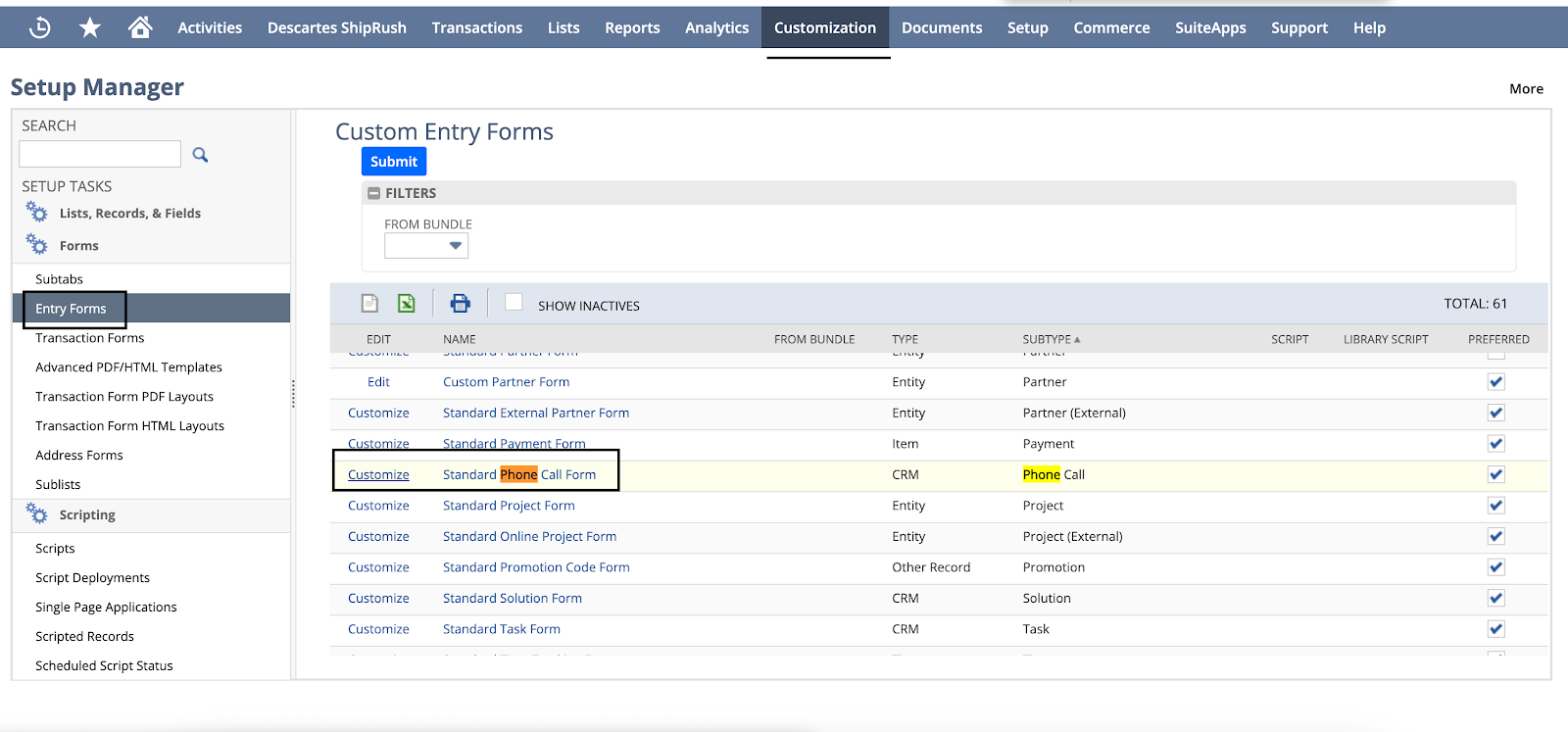Select Script Deployments in the sidebar
The width and height of the screenshot is (1568, 732).
click(92, 578)
